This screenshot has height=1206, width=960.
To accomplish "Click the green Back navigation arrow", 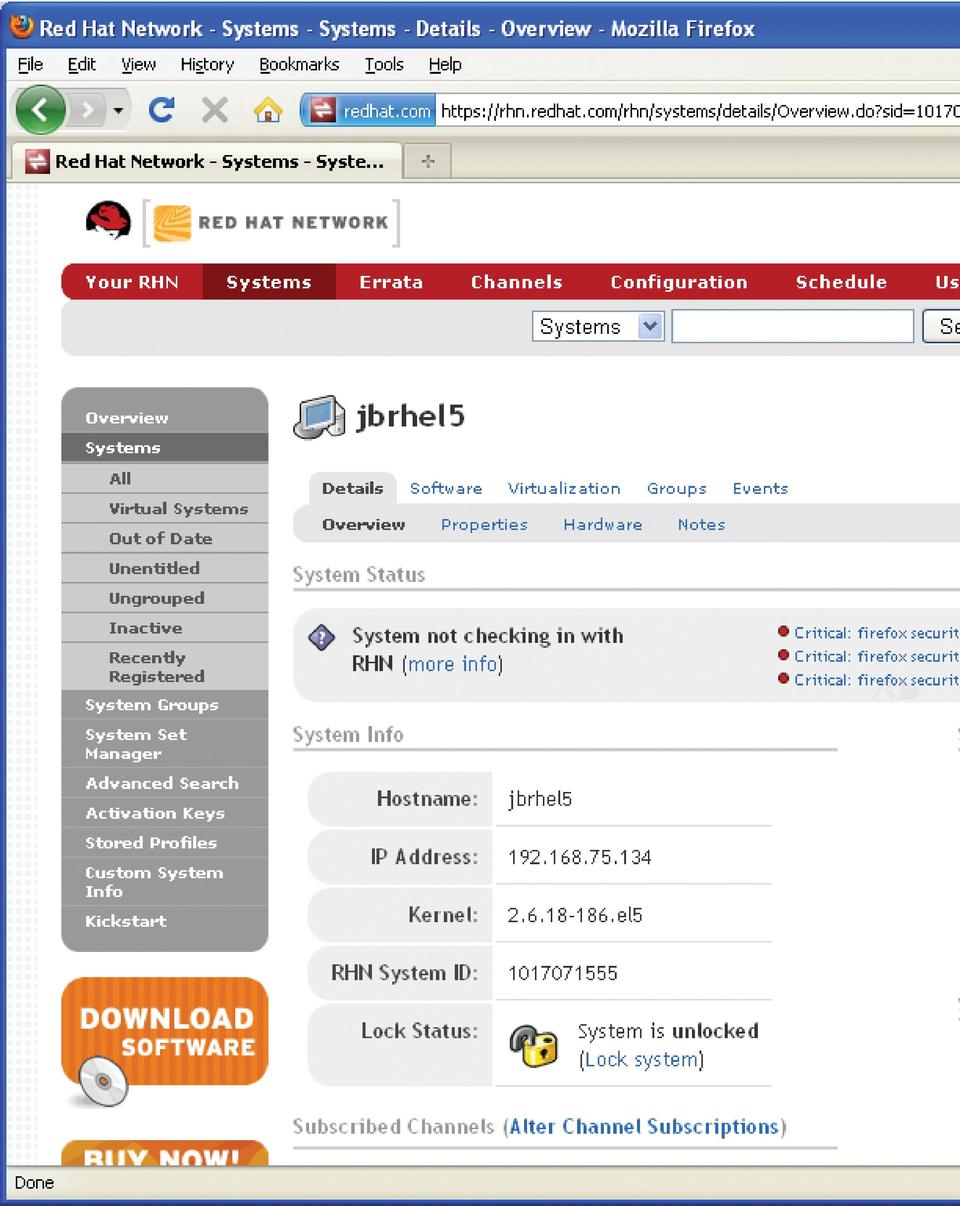I will tap(40, 110).
